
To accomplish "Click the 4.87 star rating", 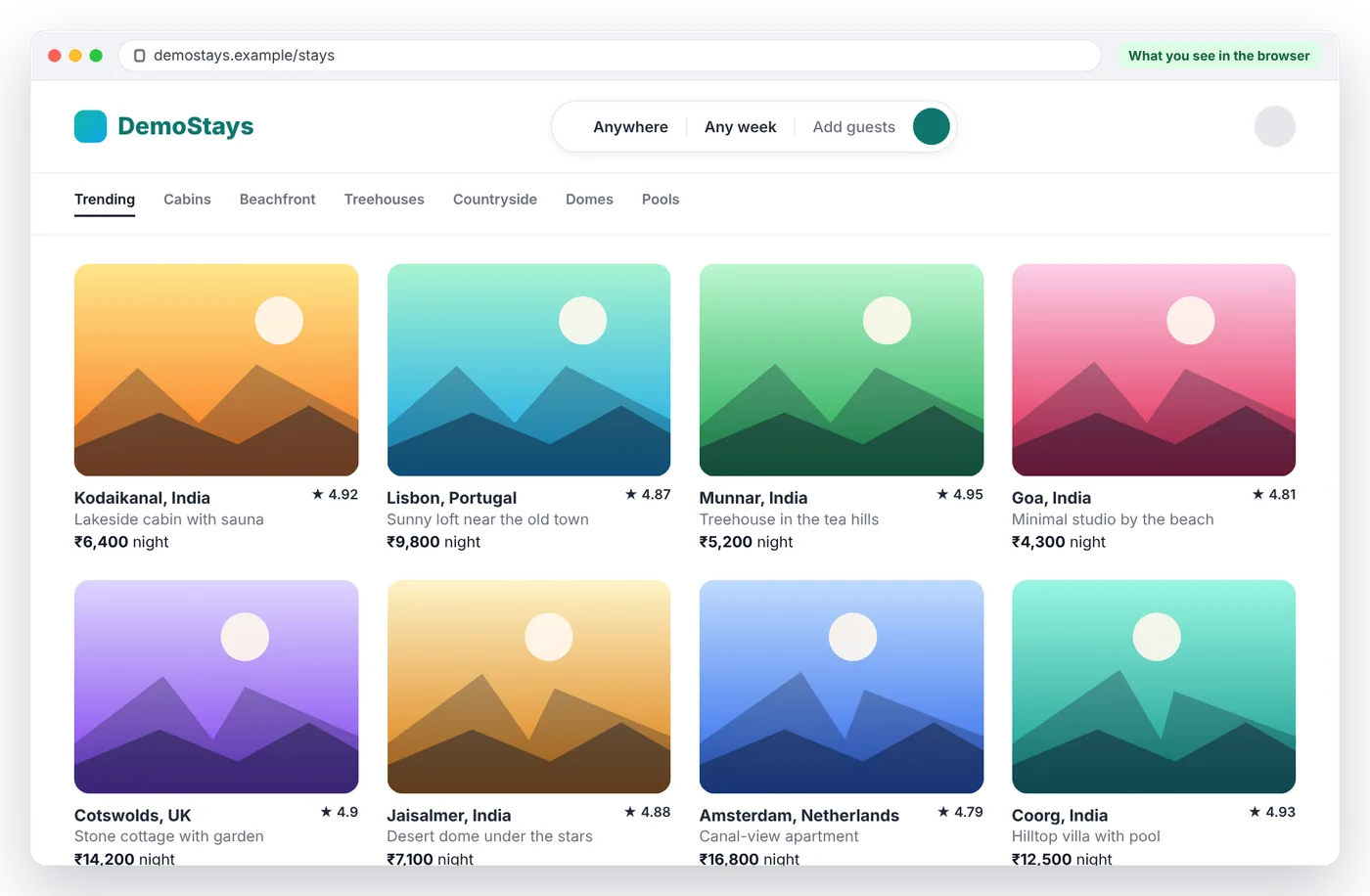I will click(x=648, y=495).
